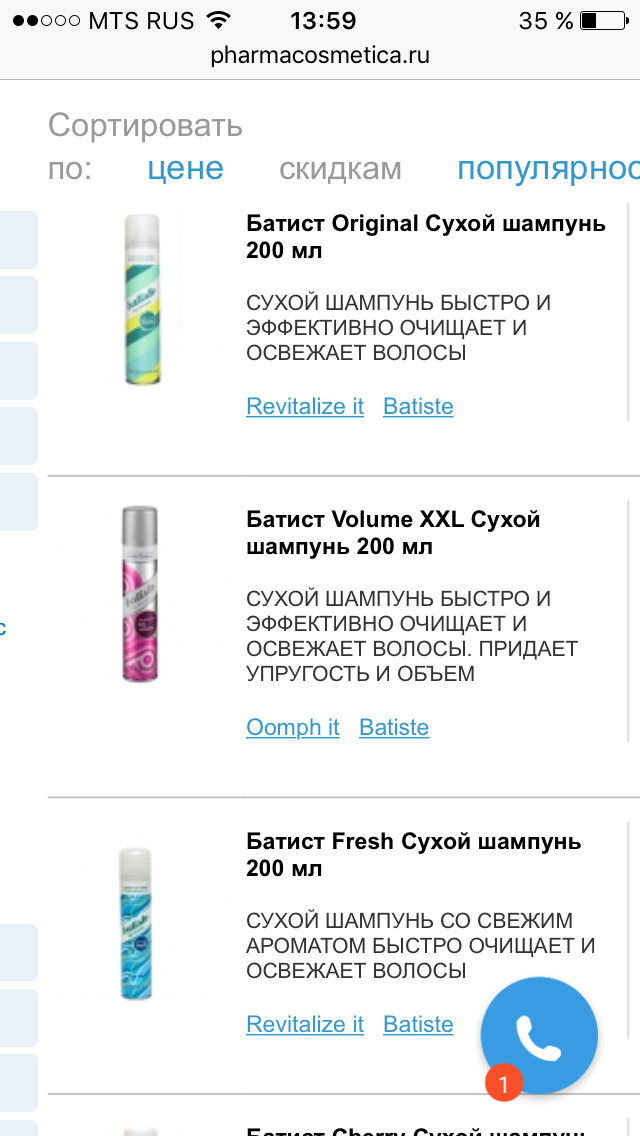Tap the Wi-Fi icon in status bar
The height and width of the screenshot is (1136, 640).
(217, 20)
